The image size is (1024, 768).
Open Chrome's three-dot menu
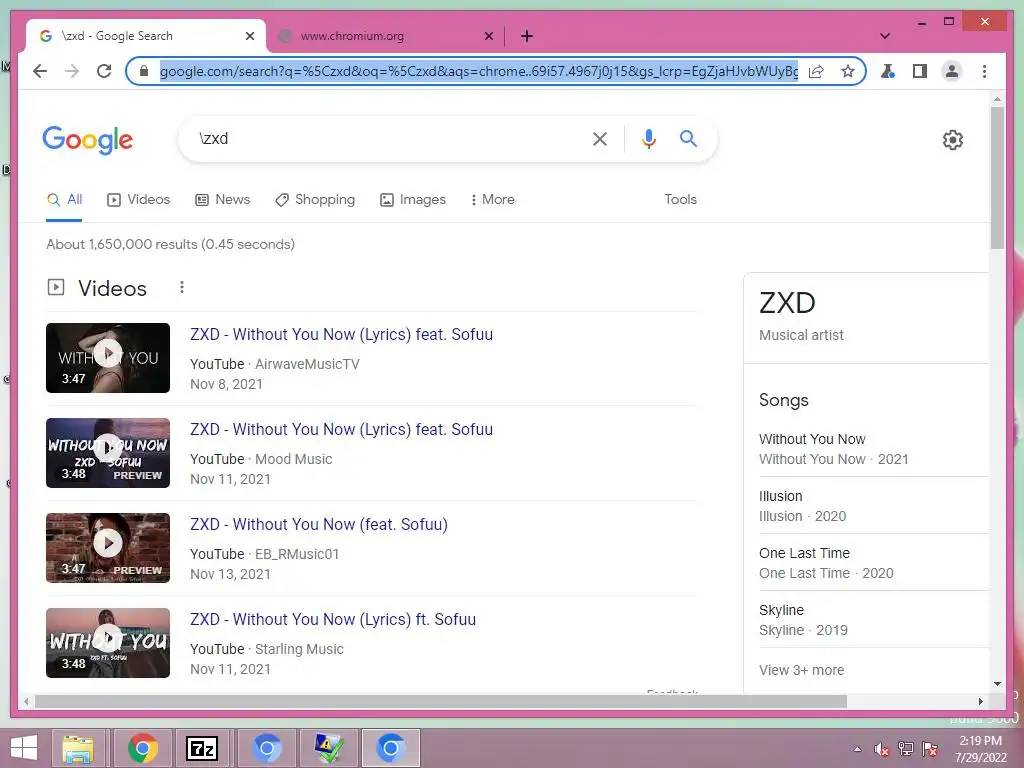coord(984,71)
